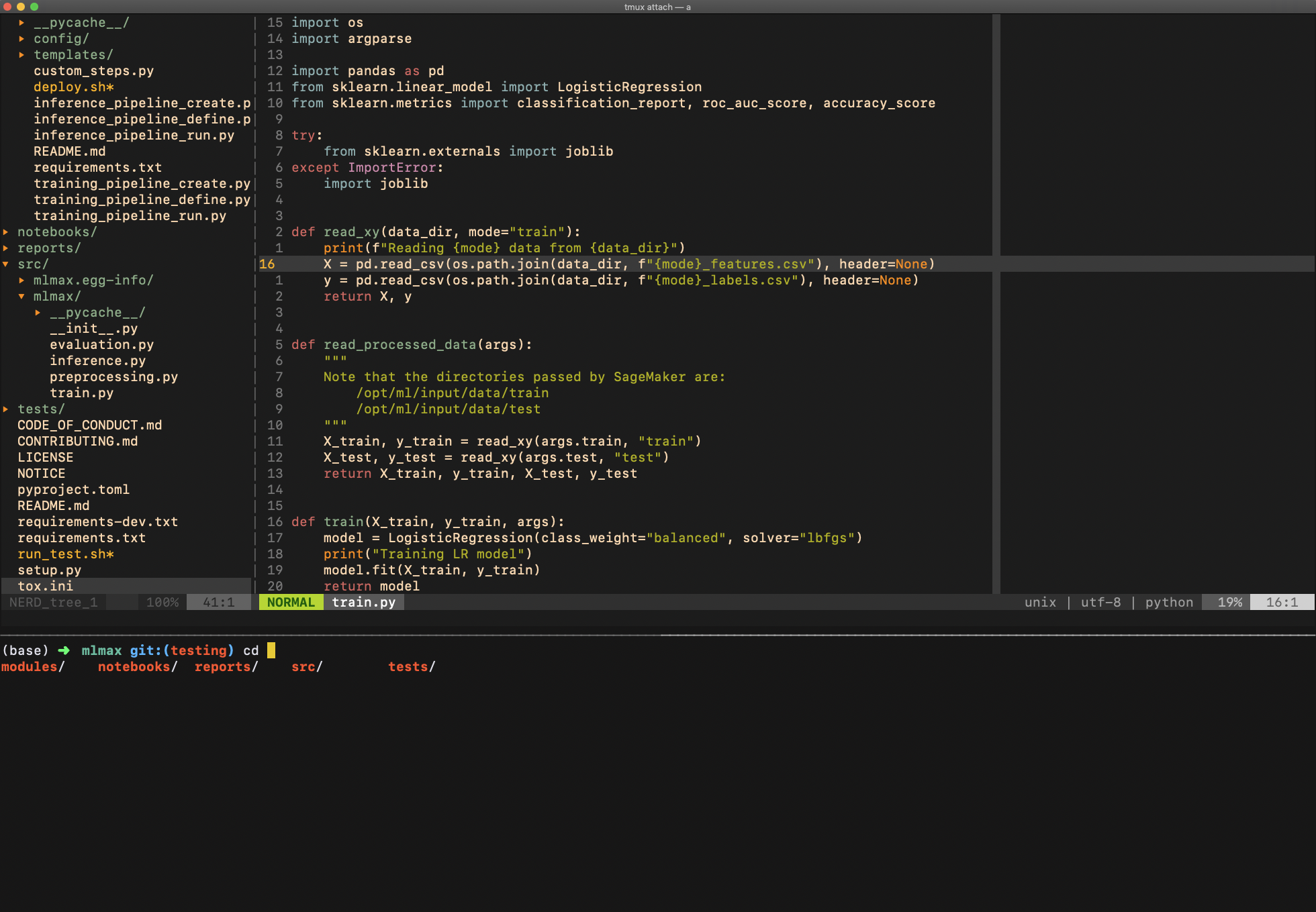Image resolution: width=1316 pixels, height=912 pixels.
Task: Expand the reports/ folder arrow
Action: (5, 248)
